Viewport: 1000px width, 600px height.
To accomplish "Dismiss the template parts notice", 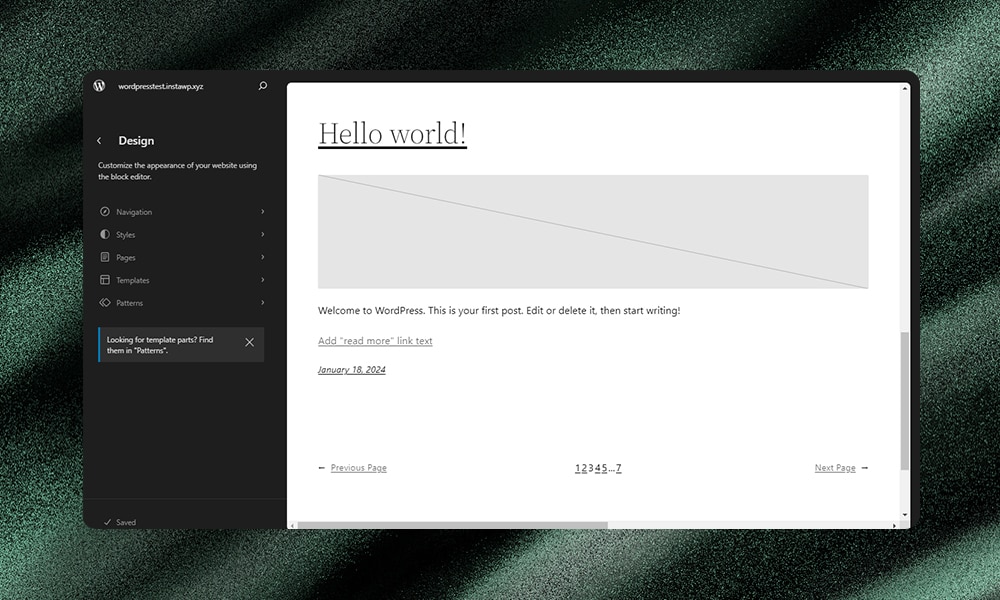I will [250, 342].
